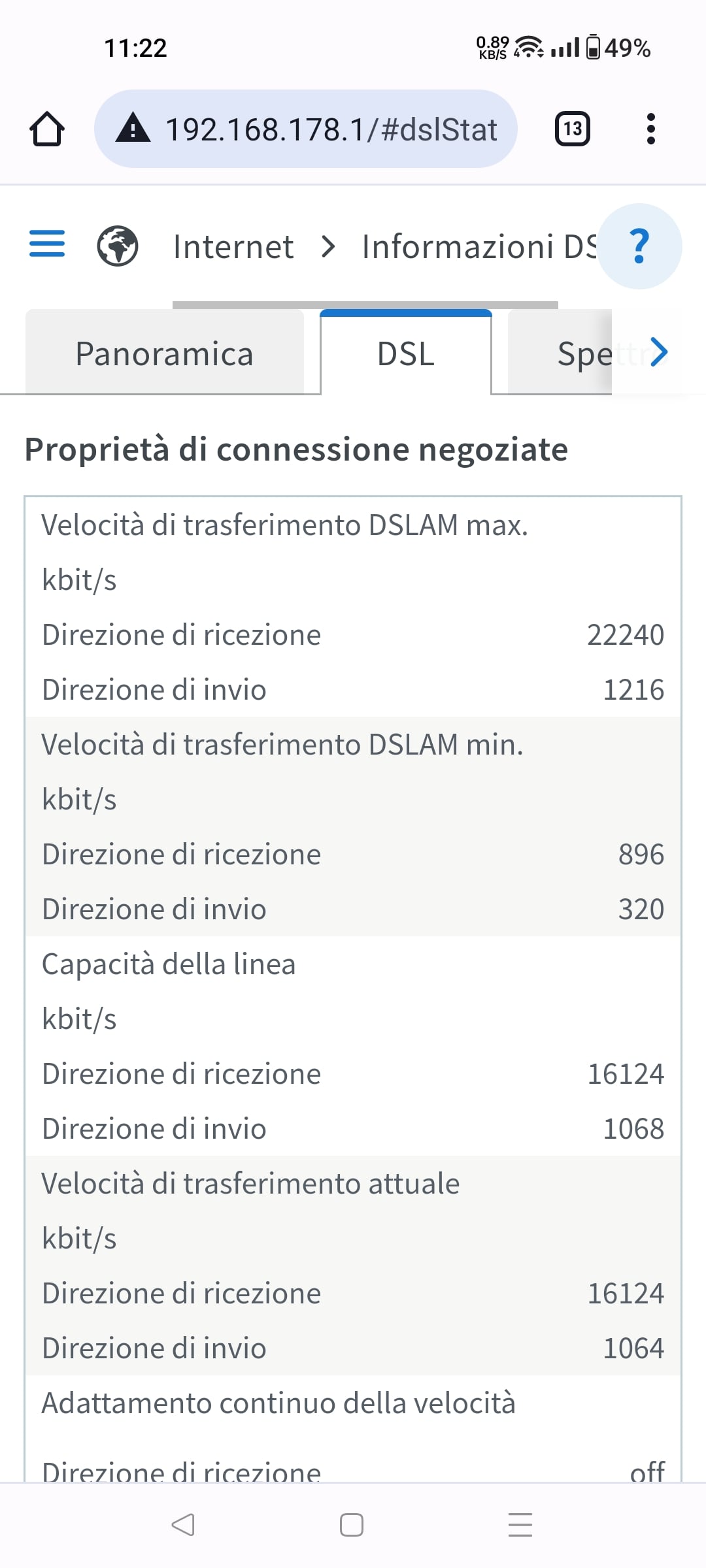This screenshot has width=706, height=1568.
Task: Open Android recent apps button
Action: point(520,1525)
